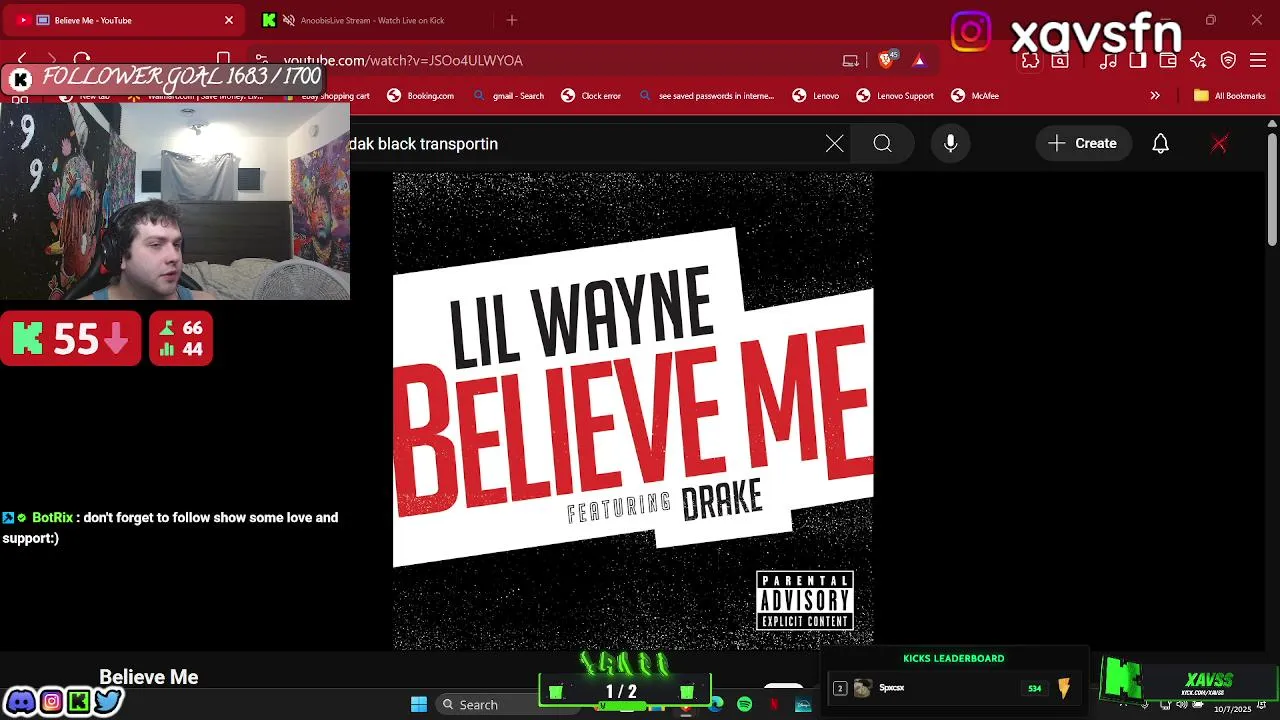1280x720 pixels.
Task: Click the install app icon in address bar
Action: click(x=851, y=60)
